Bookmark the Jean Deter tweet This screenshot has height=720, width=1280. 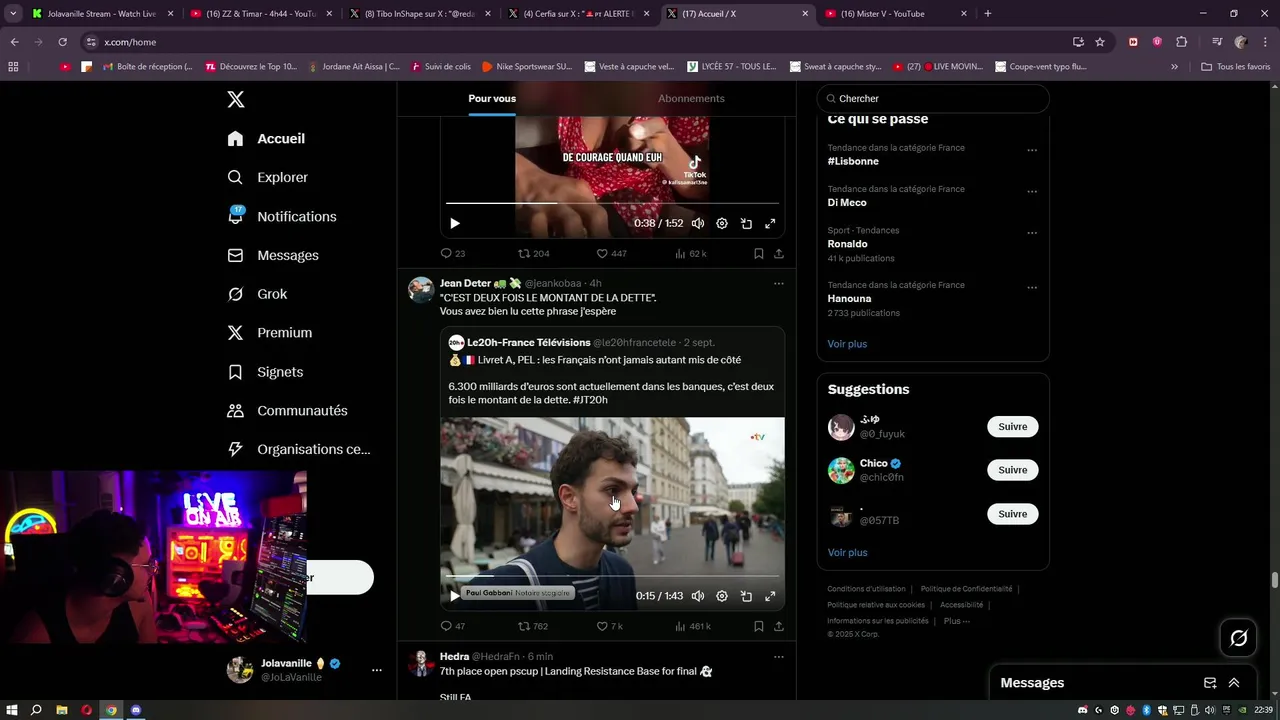pos(759,627)
